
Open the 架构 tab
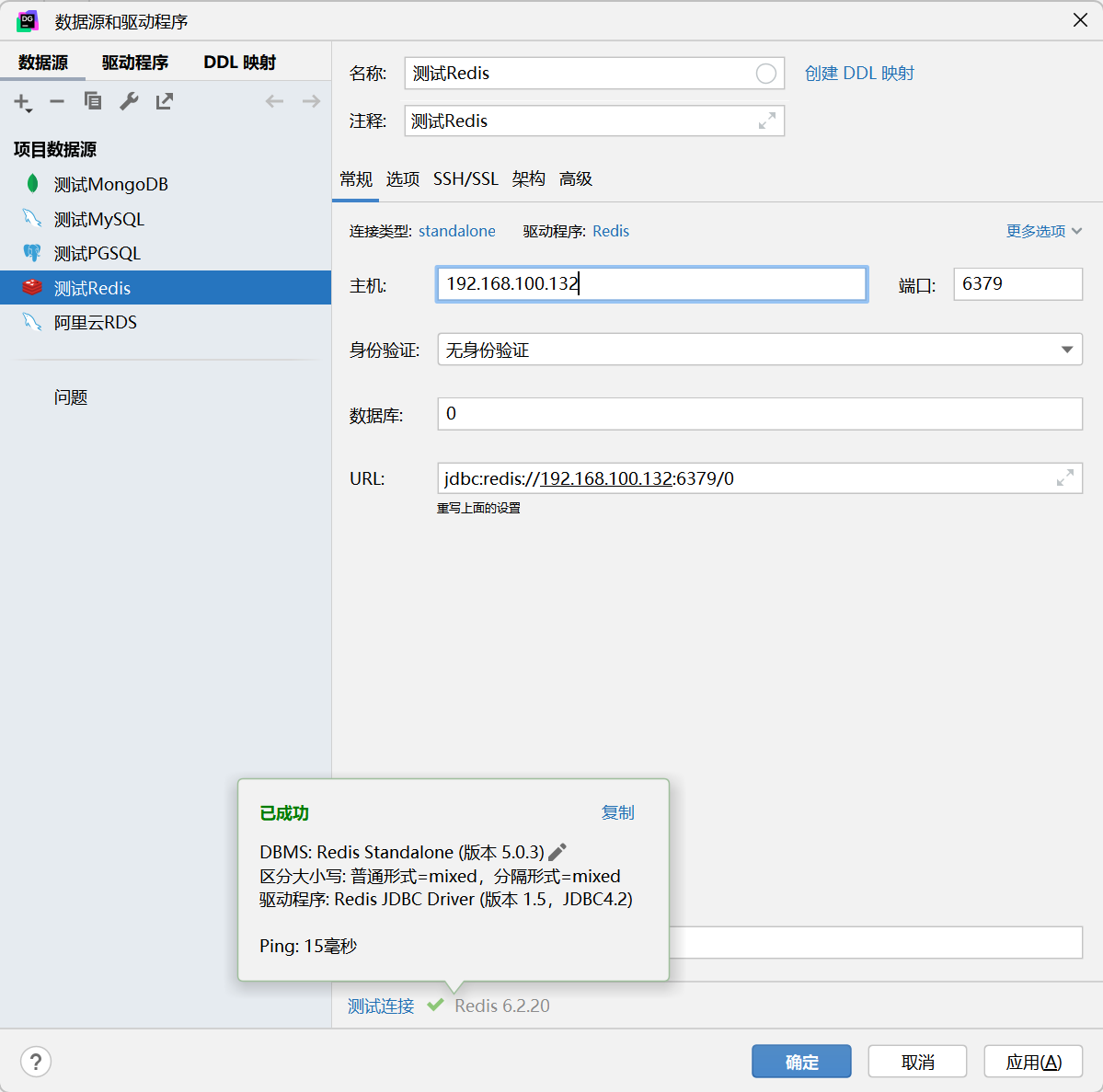click(x=528, y=178)
